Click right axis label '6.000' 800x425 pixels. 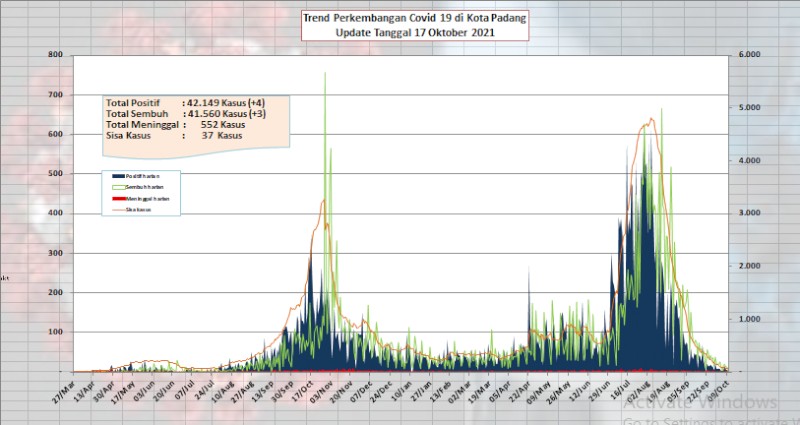(x=749, y=55)
